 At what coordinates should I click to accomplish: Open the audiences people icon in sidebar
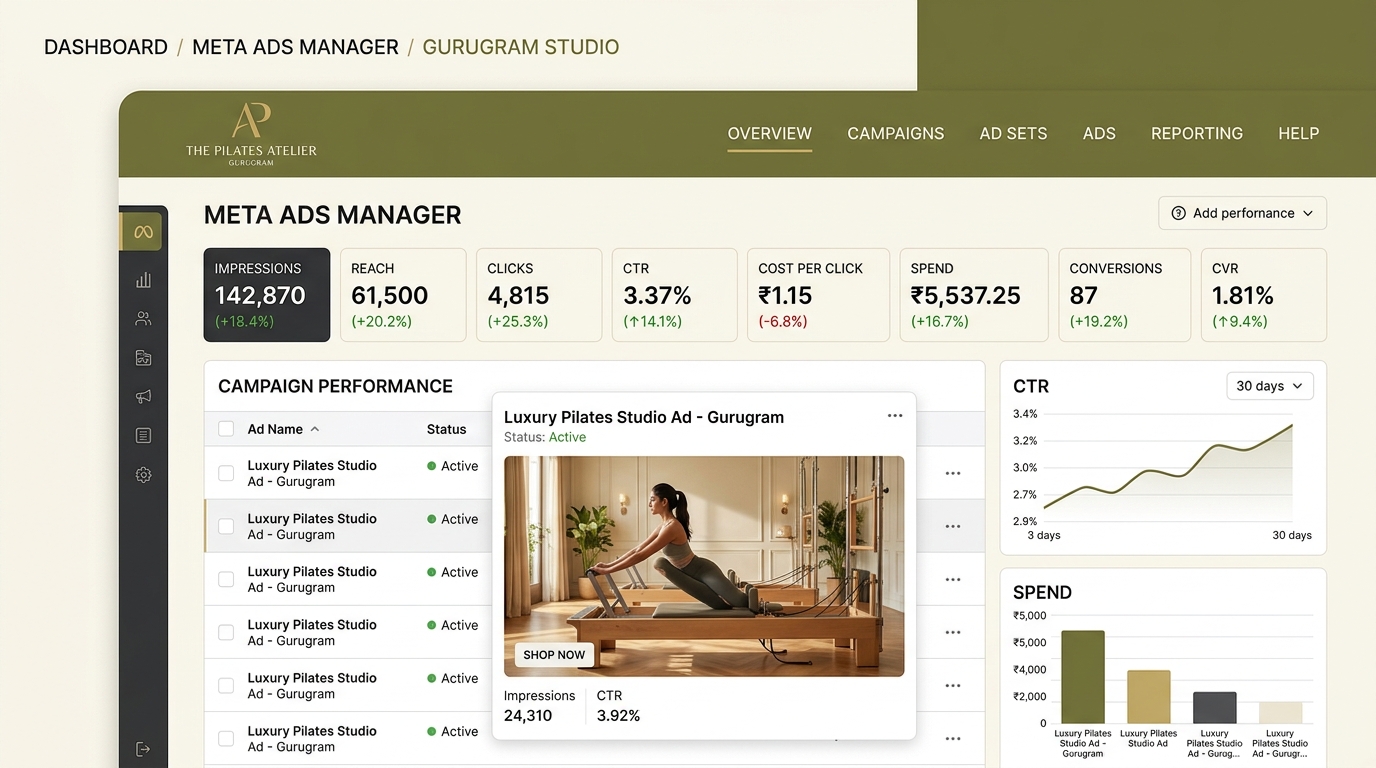(143, 319)
